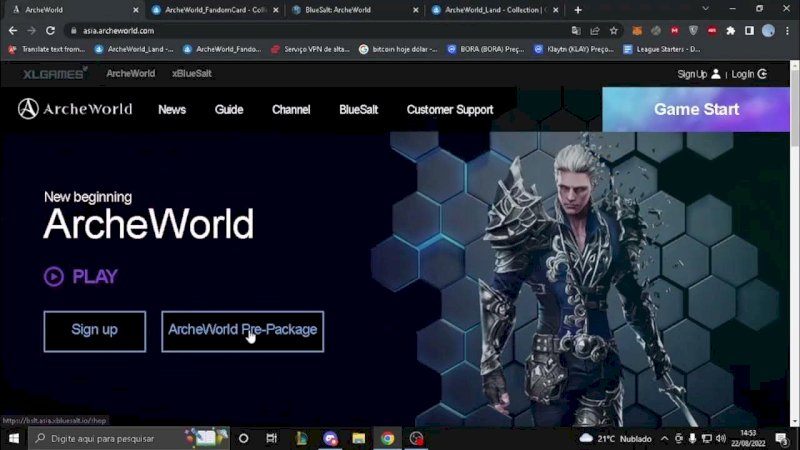Show hidden system tray icons chevron
800x450 pixels.
665,438
